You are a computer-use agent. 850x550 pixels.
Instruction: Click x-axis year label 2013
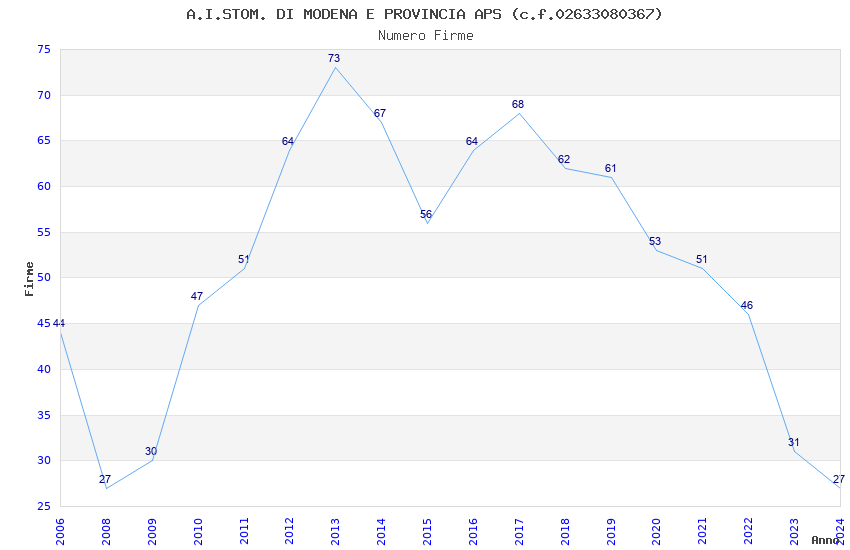point(336,531)
